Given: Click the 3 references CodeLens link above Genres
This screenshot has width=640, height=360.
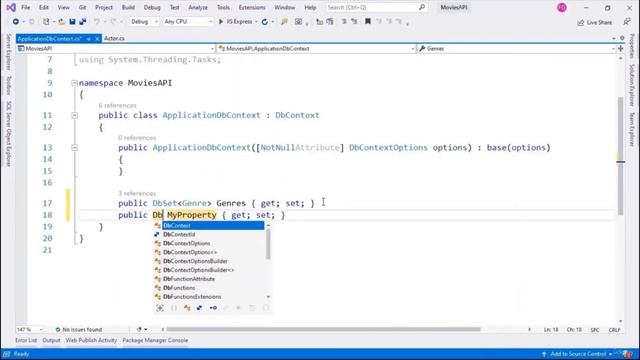Looking at the screenshot, I should point(137,193).
